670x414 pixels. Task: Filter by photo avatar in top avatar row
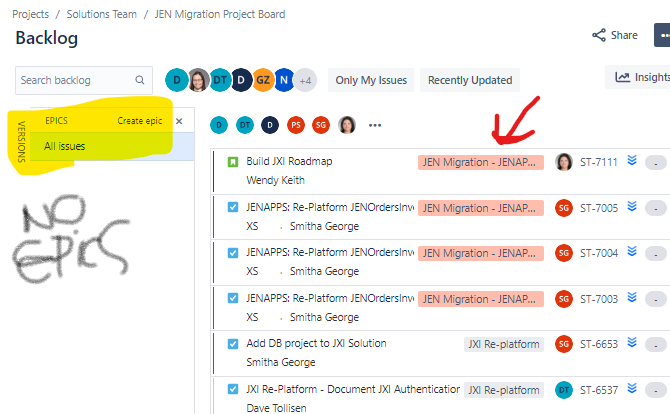point(198,80)
